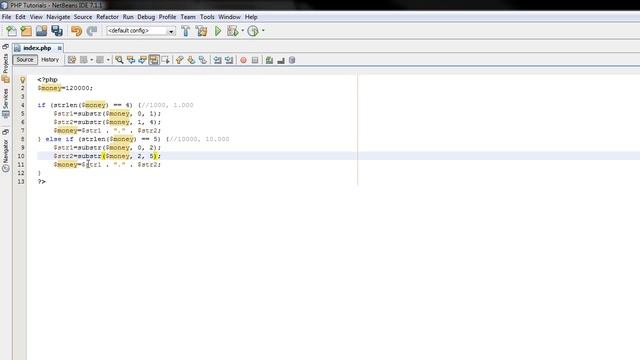The image size is (640, 360).
Task: Select the index.php editor tab
Action: click(37, 48)
